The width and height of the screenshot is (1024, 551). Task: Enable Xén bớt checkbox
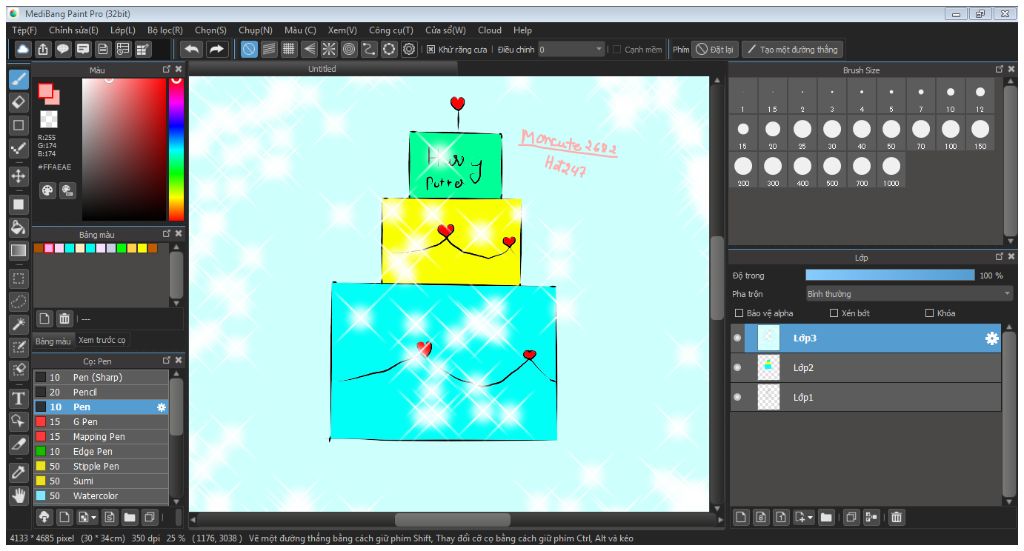[833, 313]
